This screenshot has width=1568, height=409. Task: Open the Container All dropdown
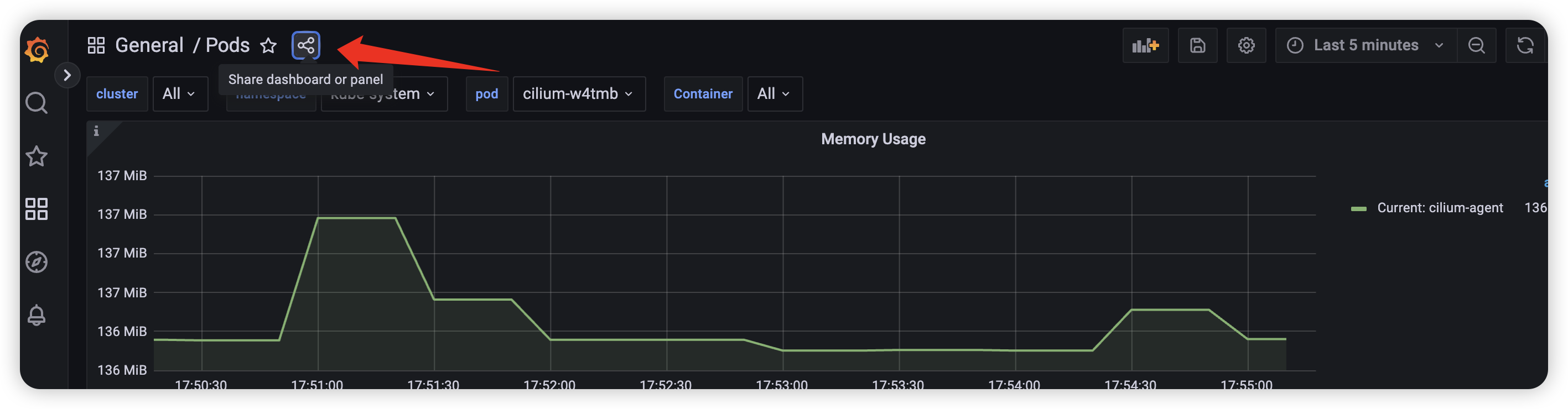[775, 94]
